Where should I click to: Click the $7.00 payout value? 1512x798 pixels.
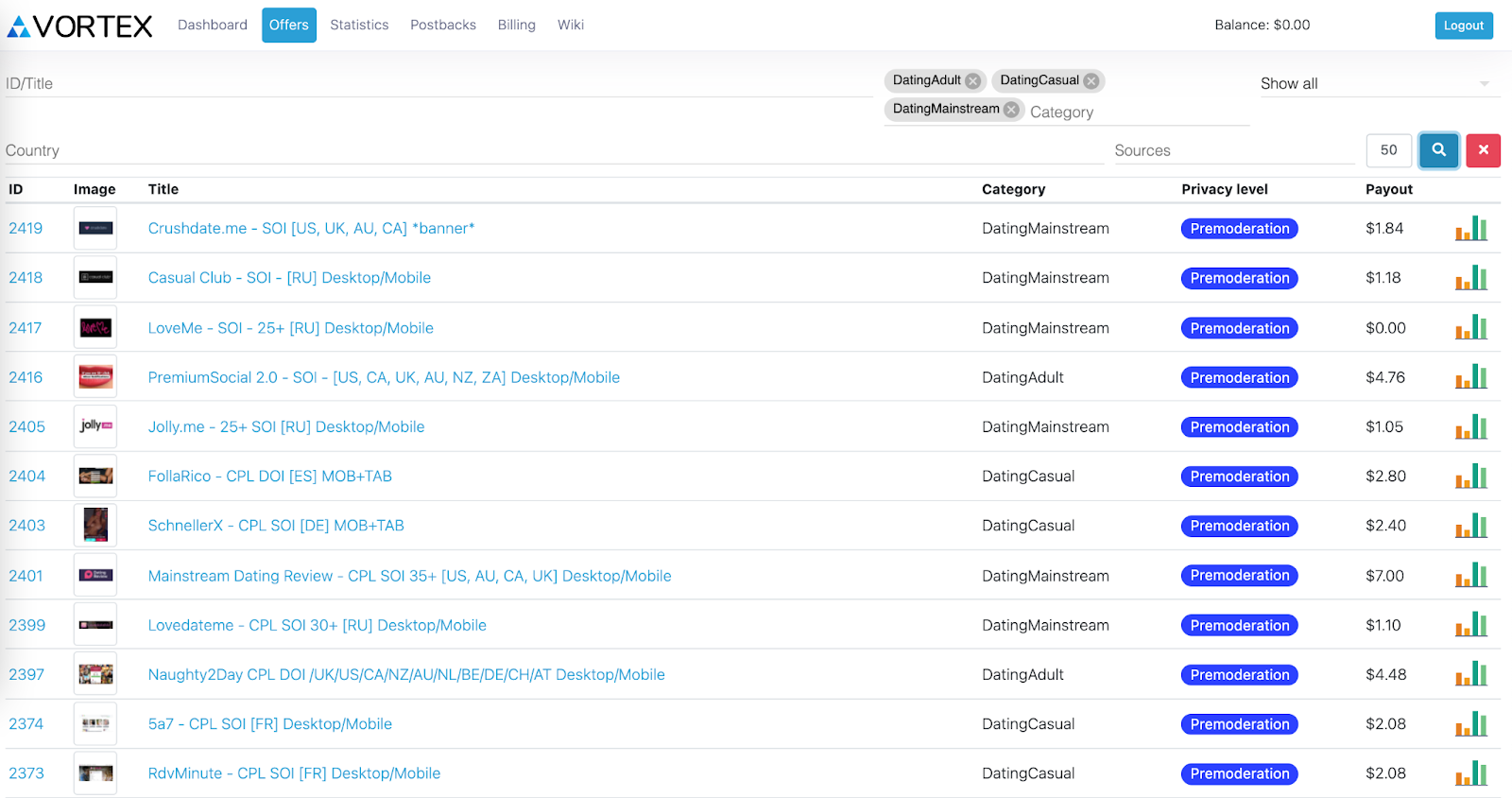coord(1384,576)
